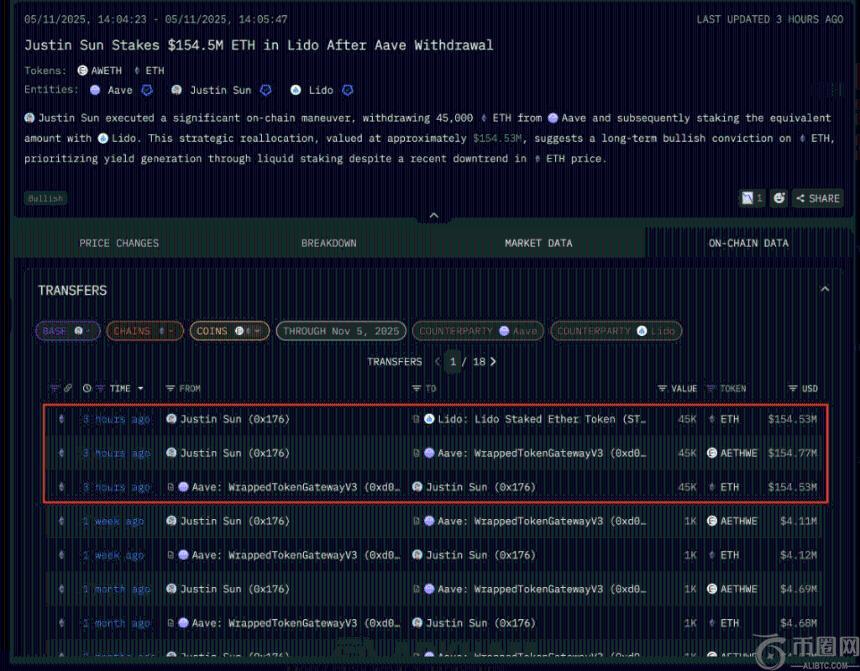Collapse the summary panel with the up chevron
The image size is (860, 671).
433,215
